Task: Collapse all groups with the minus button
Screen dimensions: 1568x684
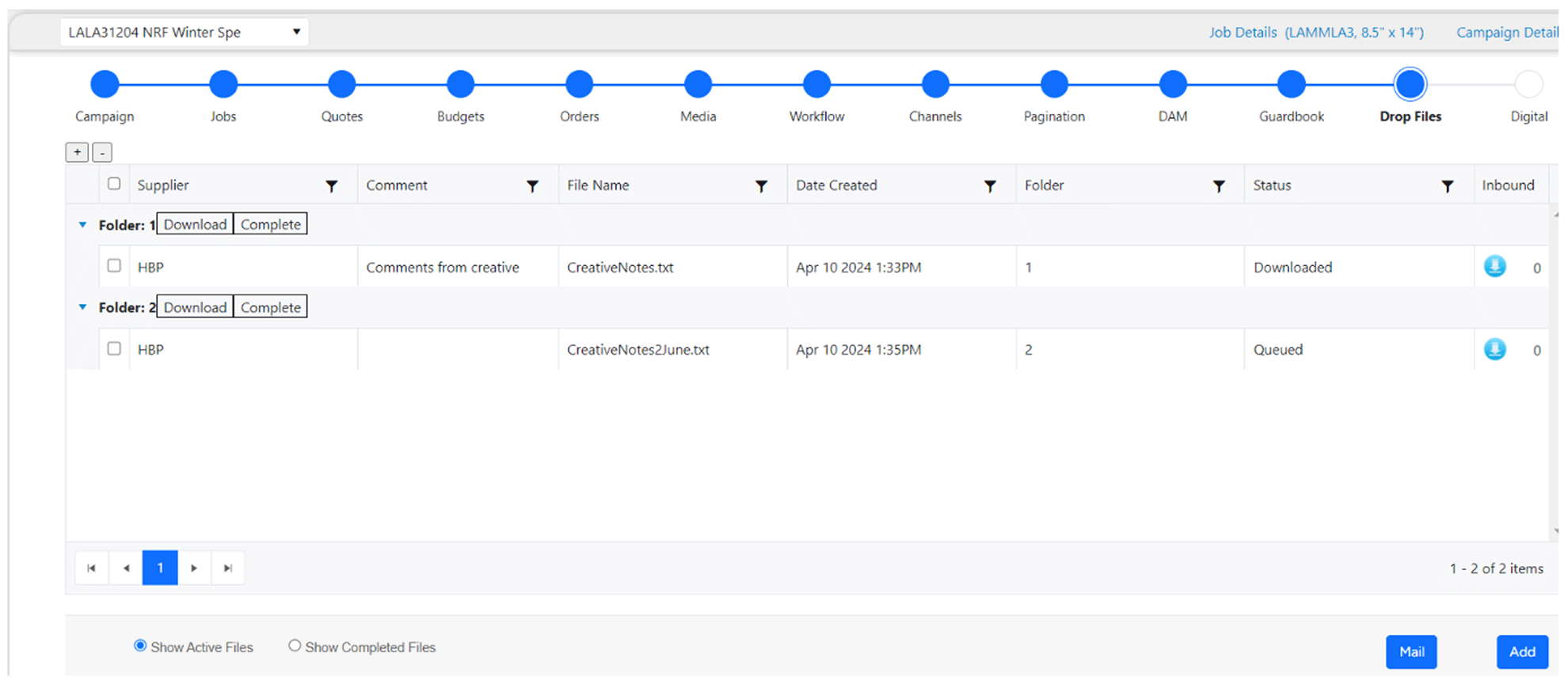Action: pos(102,152)
